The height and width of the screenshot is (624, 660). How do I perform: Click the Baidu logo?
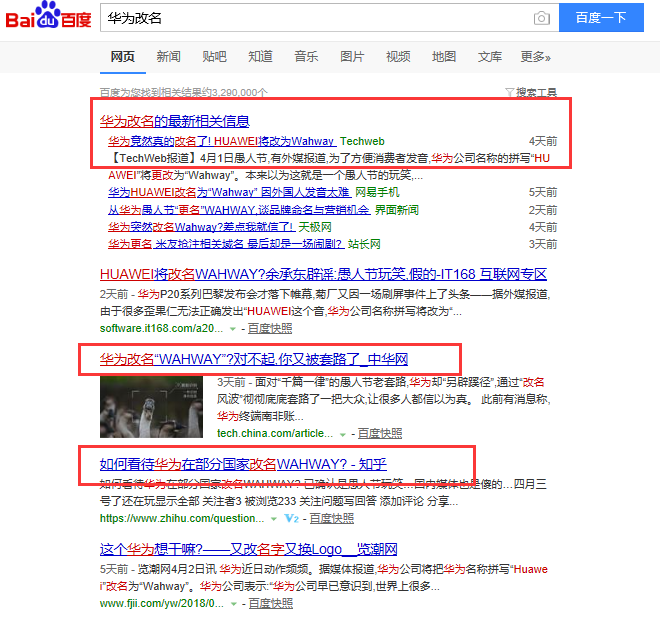click(x=48, y=16)
